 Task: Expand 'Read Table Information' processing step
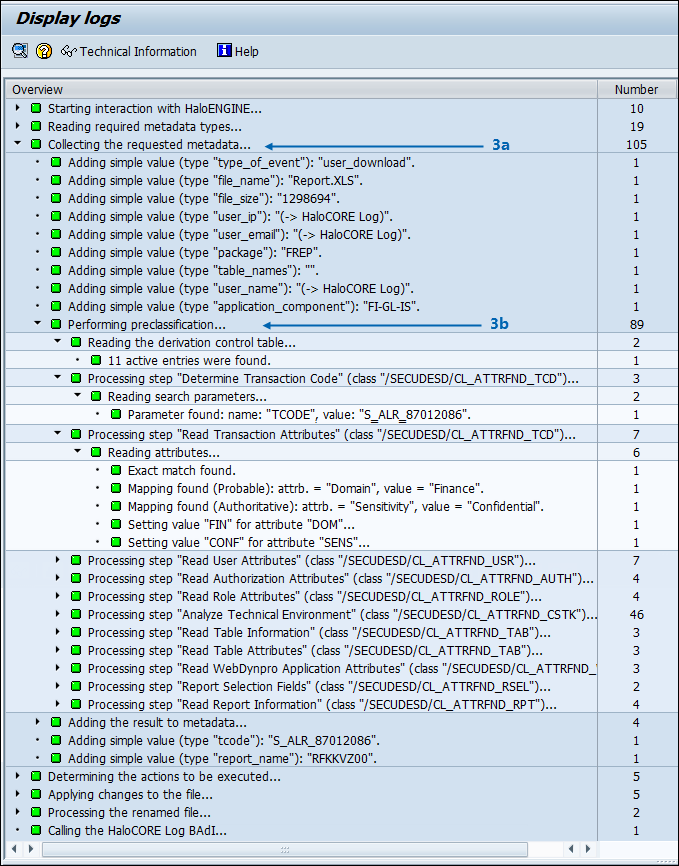pos(57,632)
